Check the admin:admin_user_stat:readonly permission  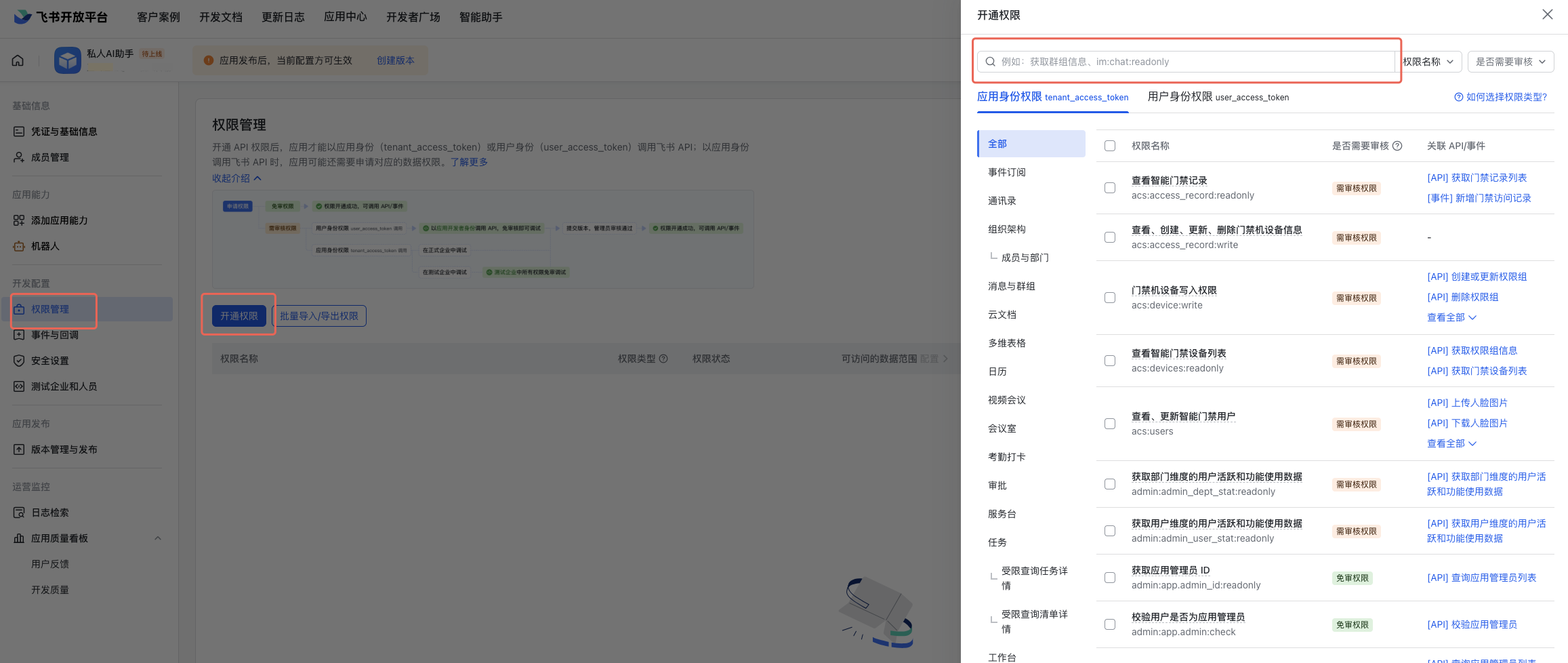[1110, 531]
